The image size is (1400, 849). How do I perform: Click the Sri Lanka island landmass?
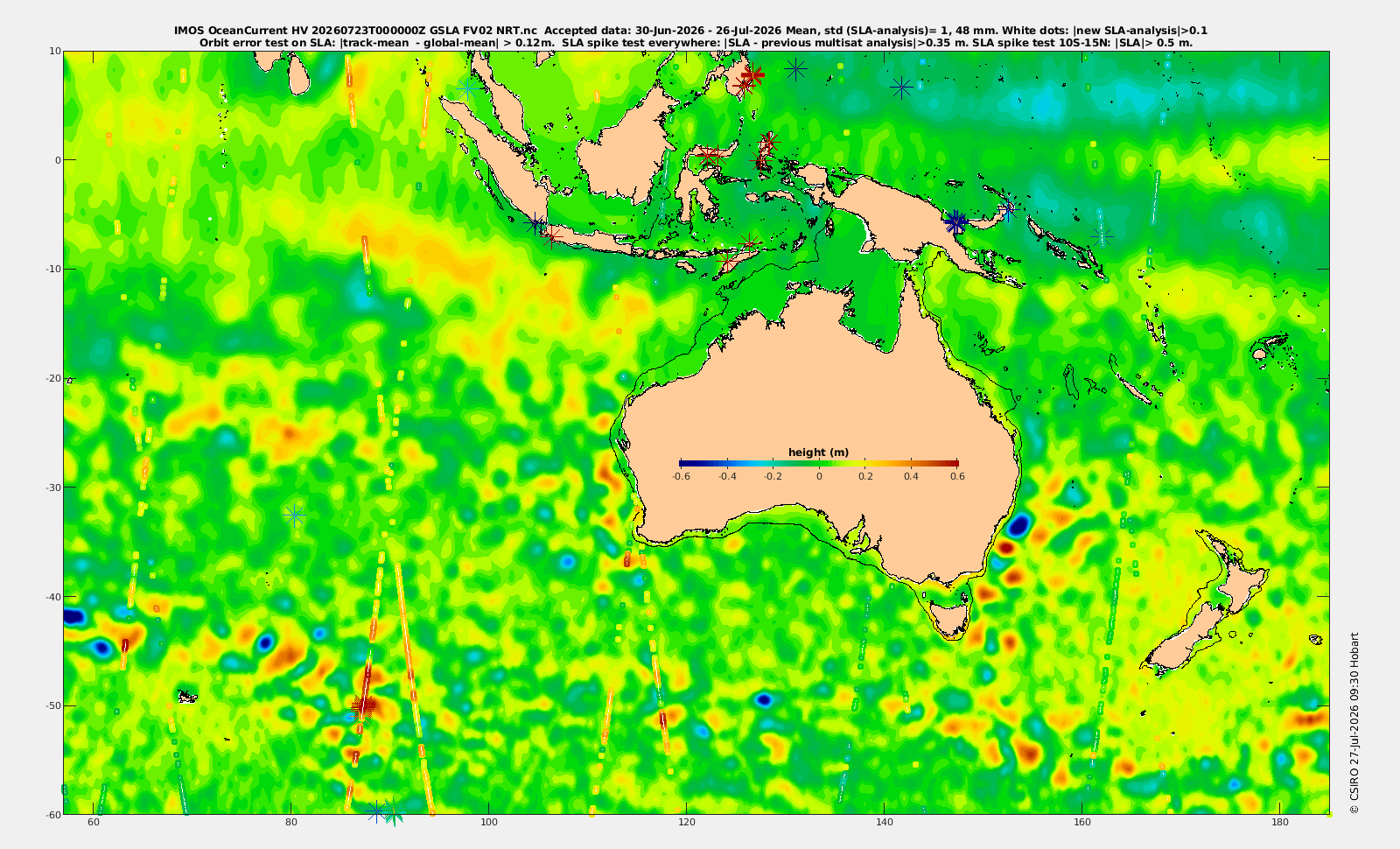[x=298, y=74]
